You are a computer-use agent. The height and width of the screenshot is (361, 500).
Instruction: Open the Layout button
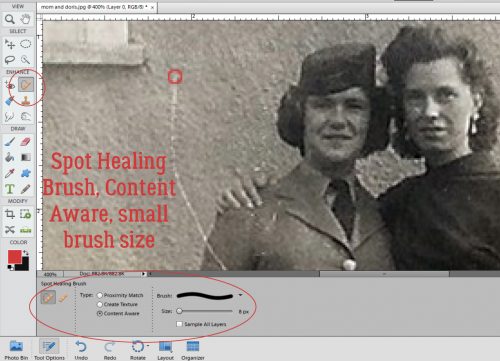click(166, 350)
